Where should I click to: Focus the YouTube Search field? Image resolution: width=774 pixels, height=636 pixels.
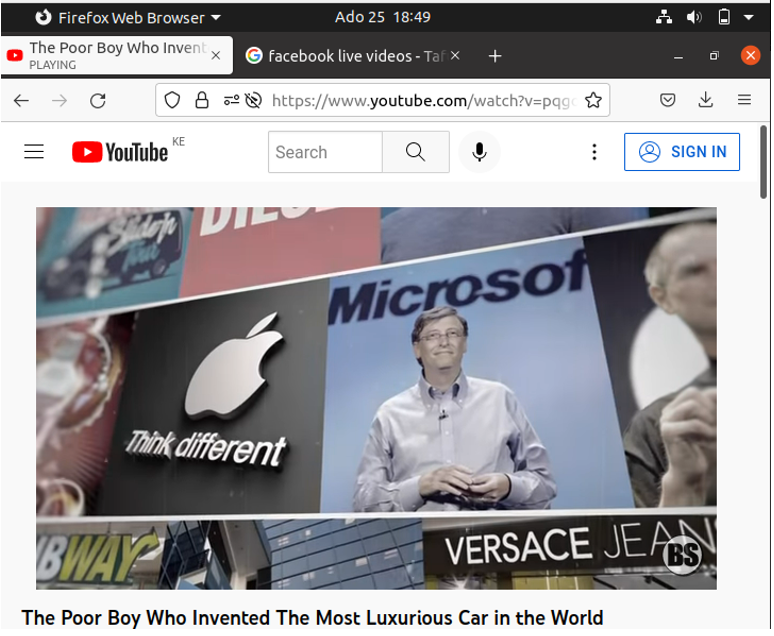coord(325,152)
